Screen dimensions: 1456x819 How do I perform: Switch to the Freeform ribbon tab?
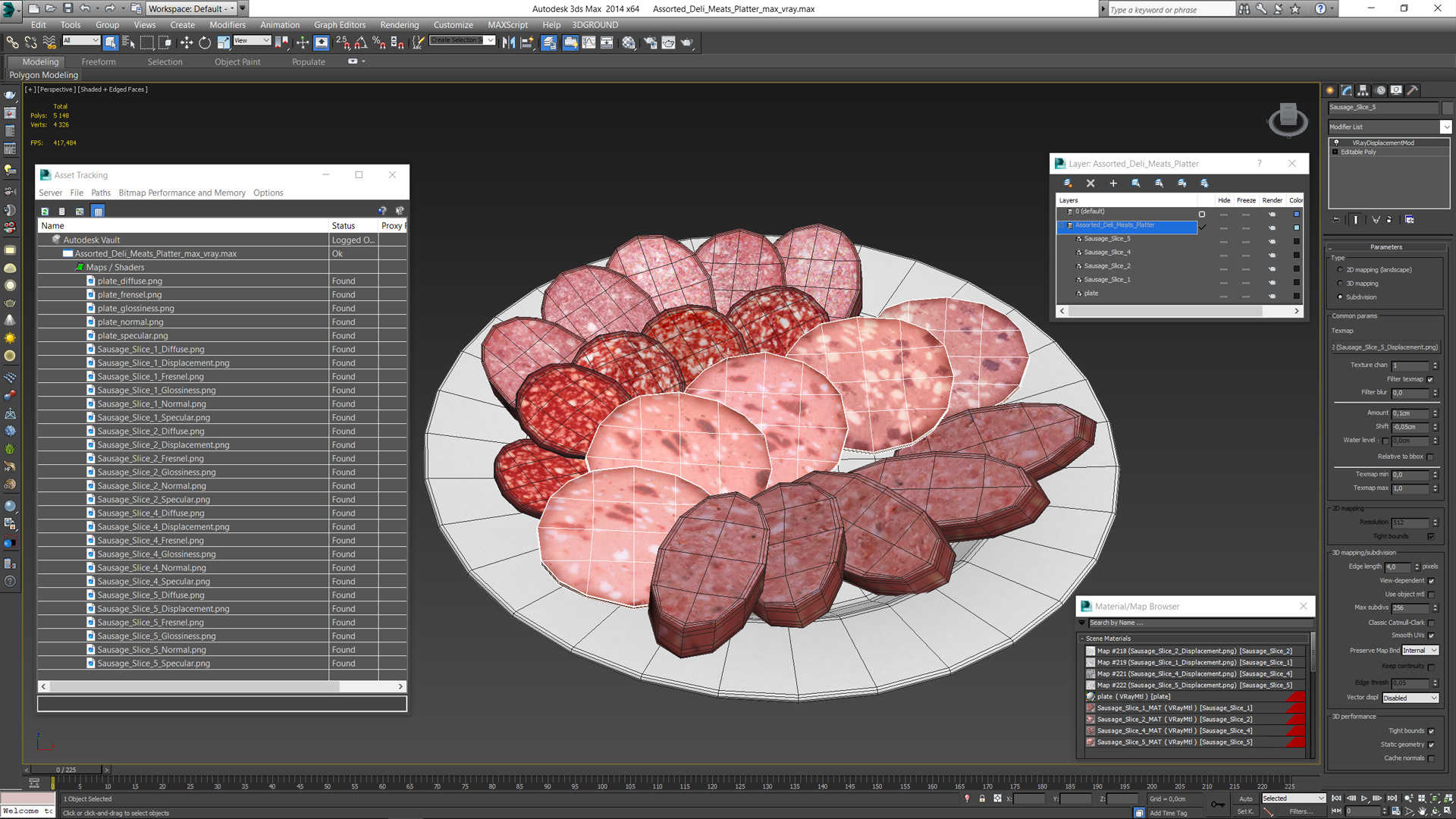99,62
